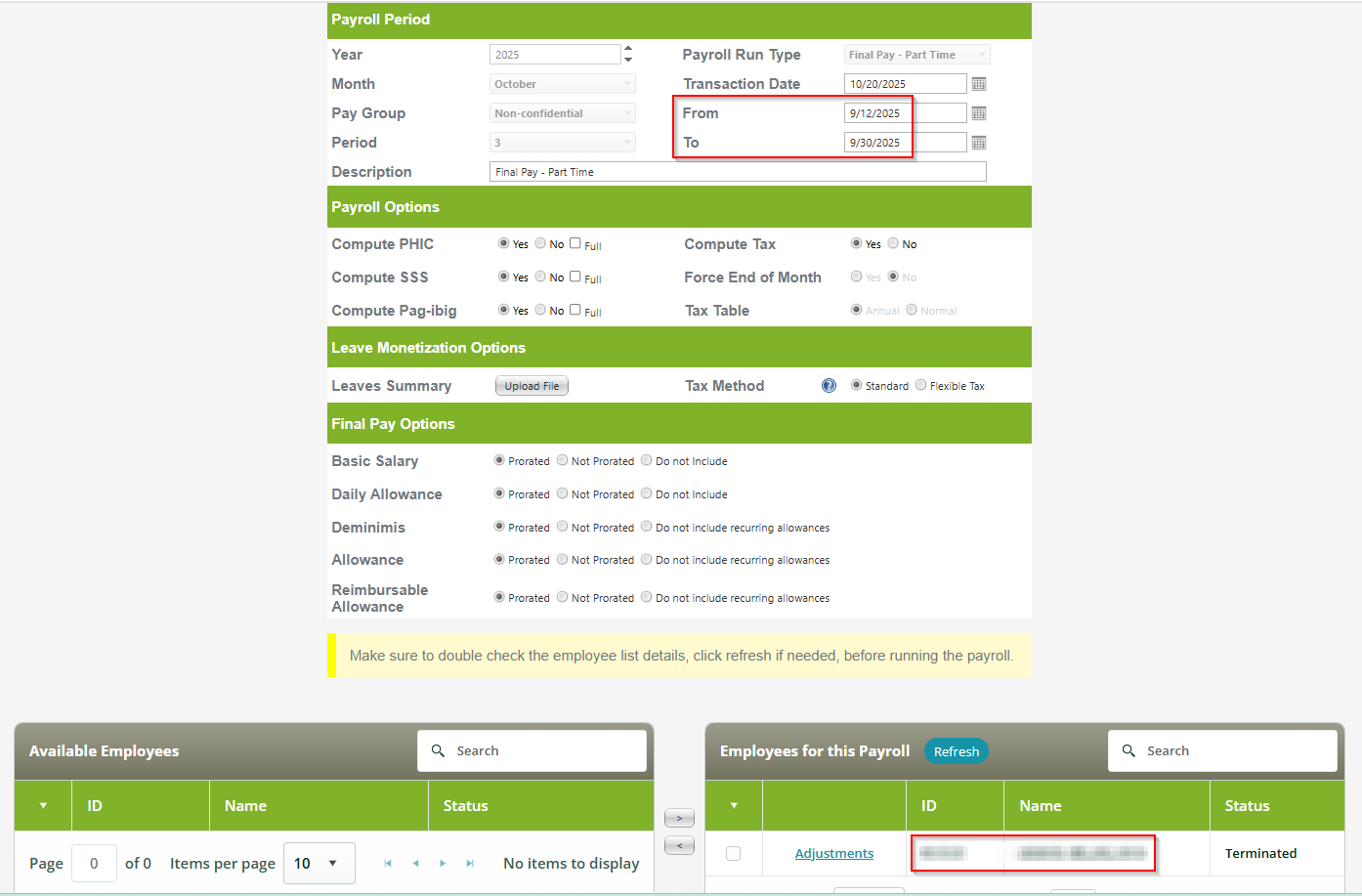Click the move-right arrow between employee lists
Screen dimensions: 1362x896
(x=679, y=818)
